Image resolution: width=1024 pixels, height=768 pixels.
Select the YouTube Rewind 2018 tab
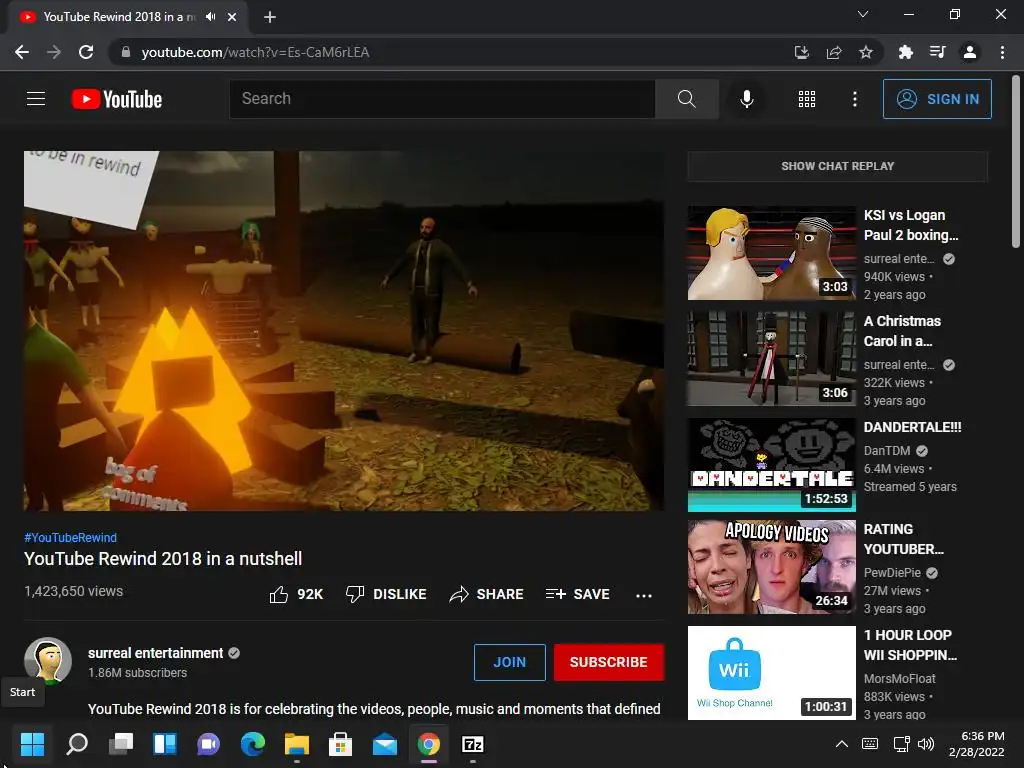[120, 17]
